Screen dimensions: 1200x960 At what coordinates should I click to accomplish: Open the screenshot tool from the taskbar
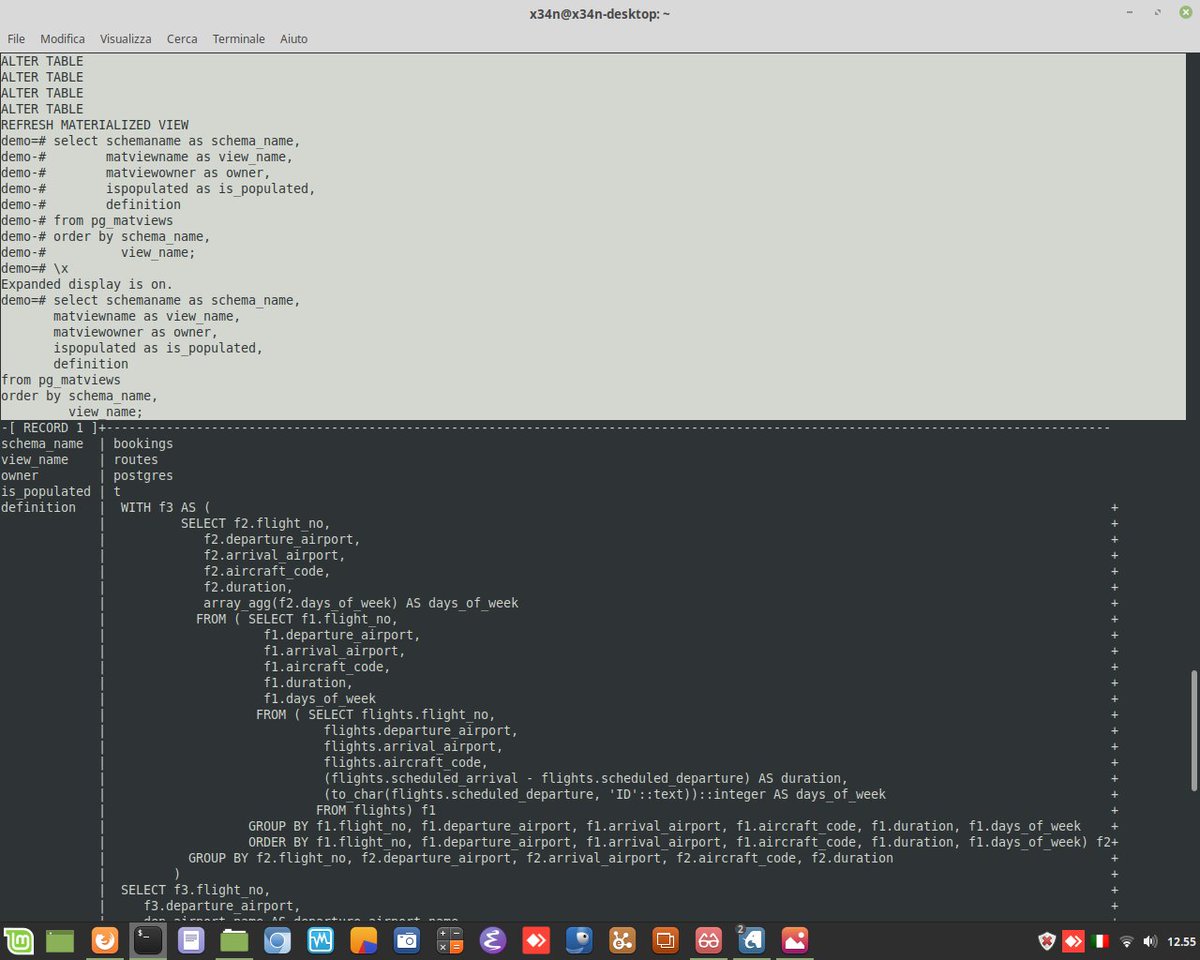[x=406, y=940]
